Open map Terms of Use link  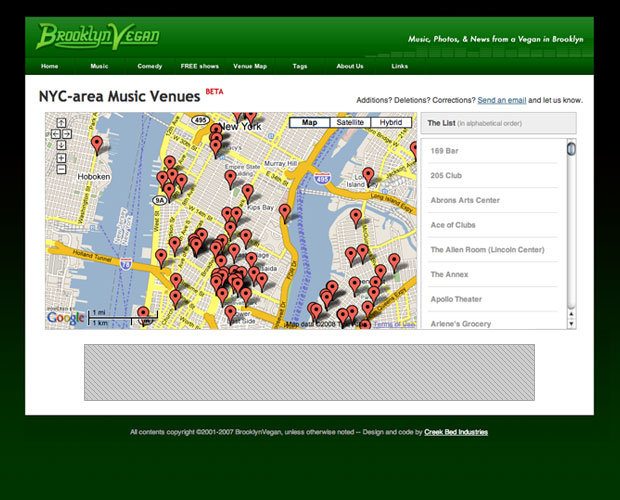tap(394, 324)
